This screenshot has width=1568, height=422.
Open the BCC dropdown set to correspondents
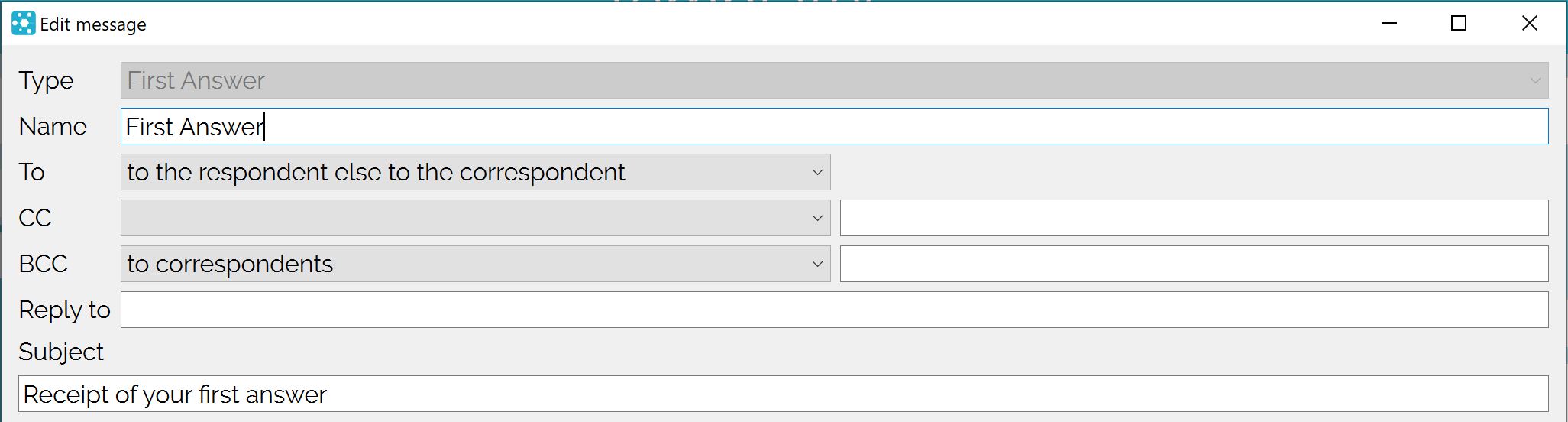475,264
